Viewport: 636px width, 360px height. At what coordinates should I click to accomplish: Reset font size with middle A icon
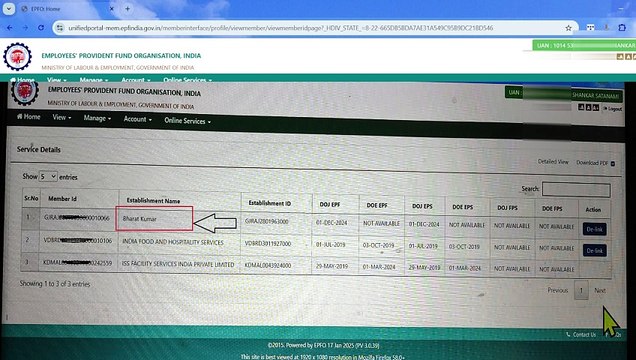589,107
